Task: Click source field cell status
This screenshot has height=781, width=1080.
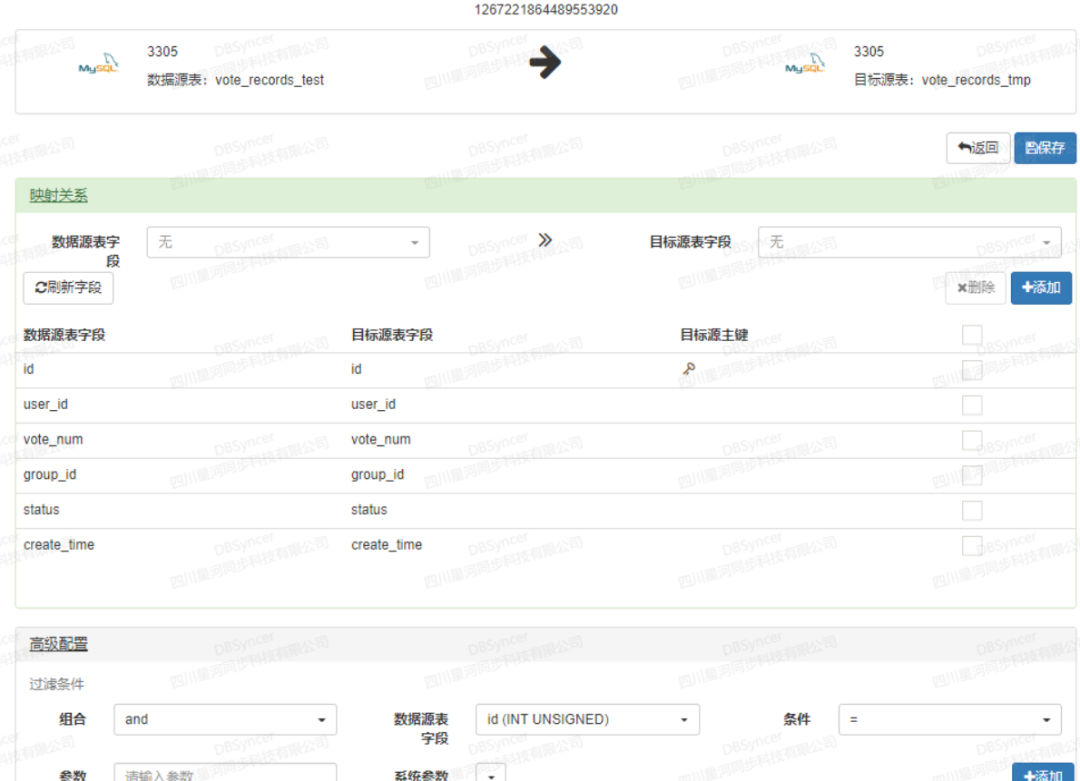Action: 41,510
